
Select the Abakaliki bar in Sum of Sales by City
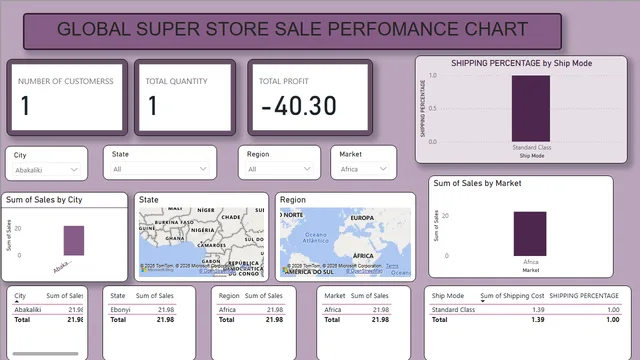coord(74,241)
